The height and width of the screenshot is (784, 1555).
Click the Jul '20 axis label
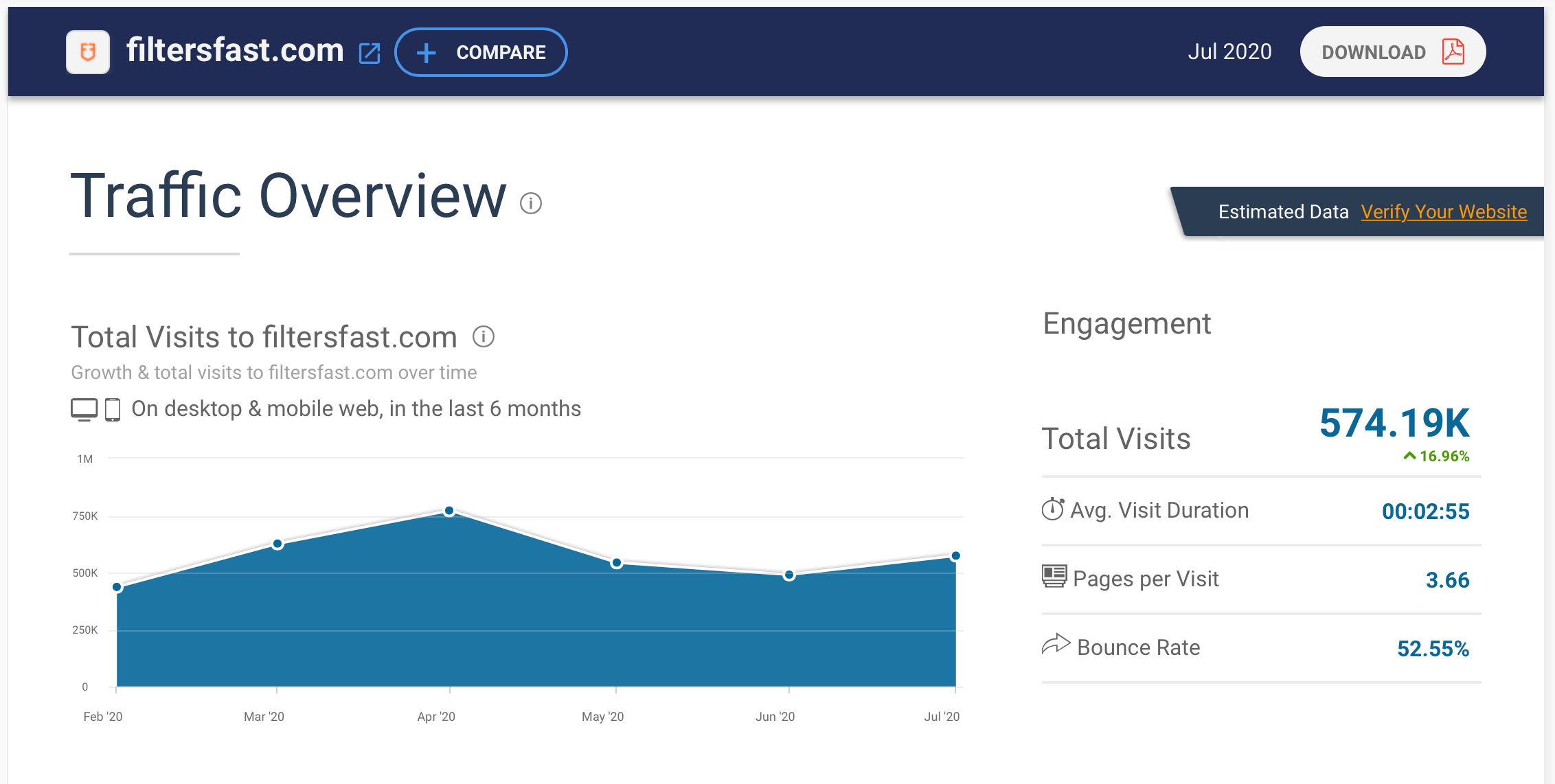[x=942, y=717]
